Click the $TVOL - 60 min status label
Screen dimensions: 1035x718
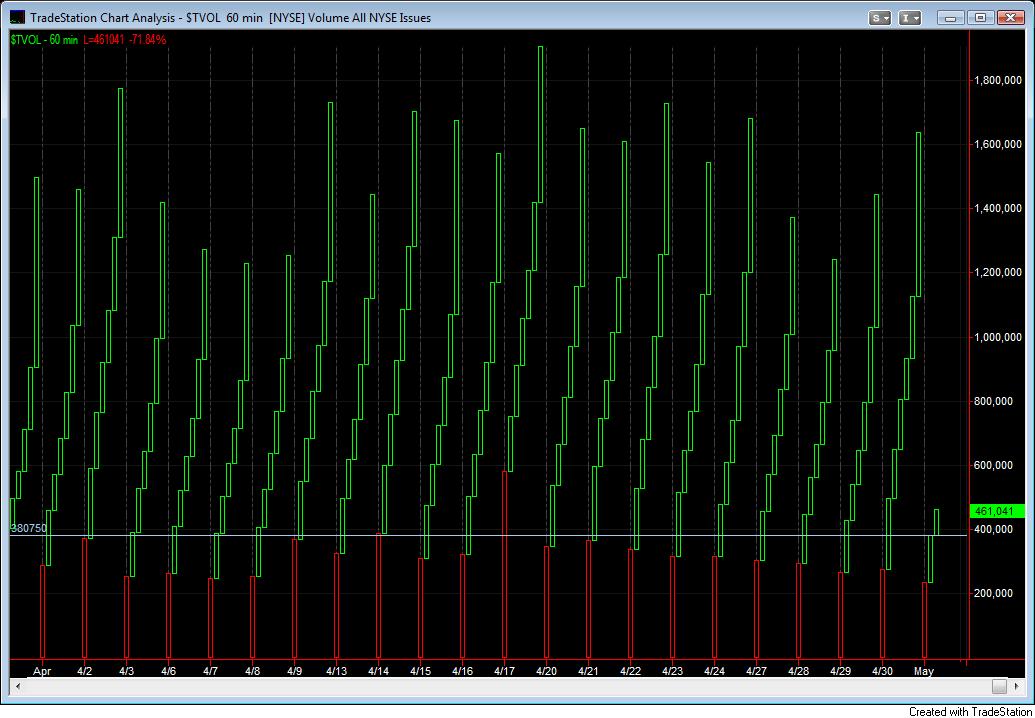pyautogui.click(x=43, y=39)
